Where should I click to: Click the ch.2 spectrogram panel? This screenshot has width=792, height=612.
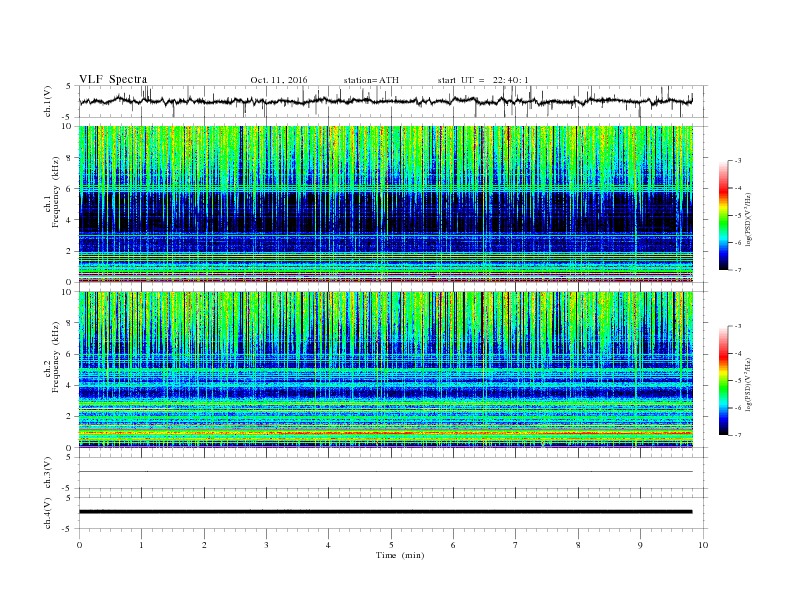[x=386, y=370]
